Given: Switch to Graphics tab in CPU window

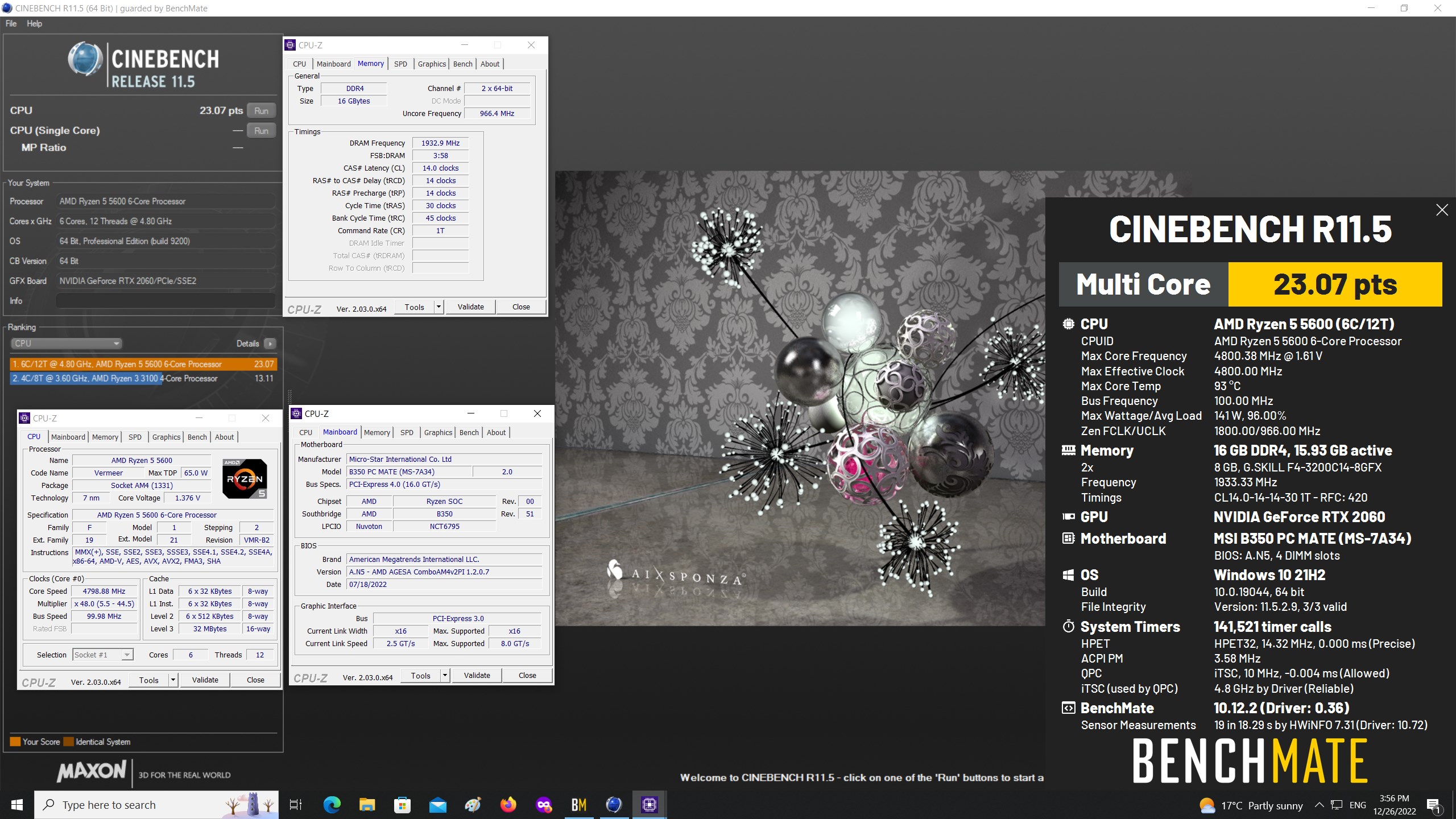Looking at the screenshot, I should pos(166,437).
